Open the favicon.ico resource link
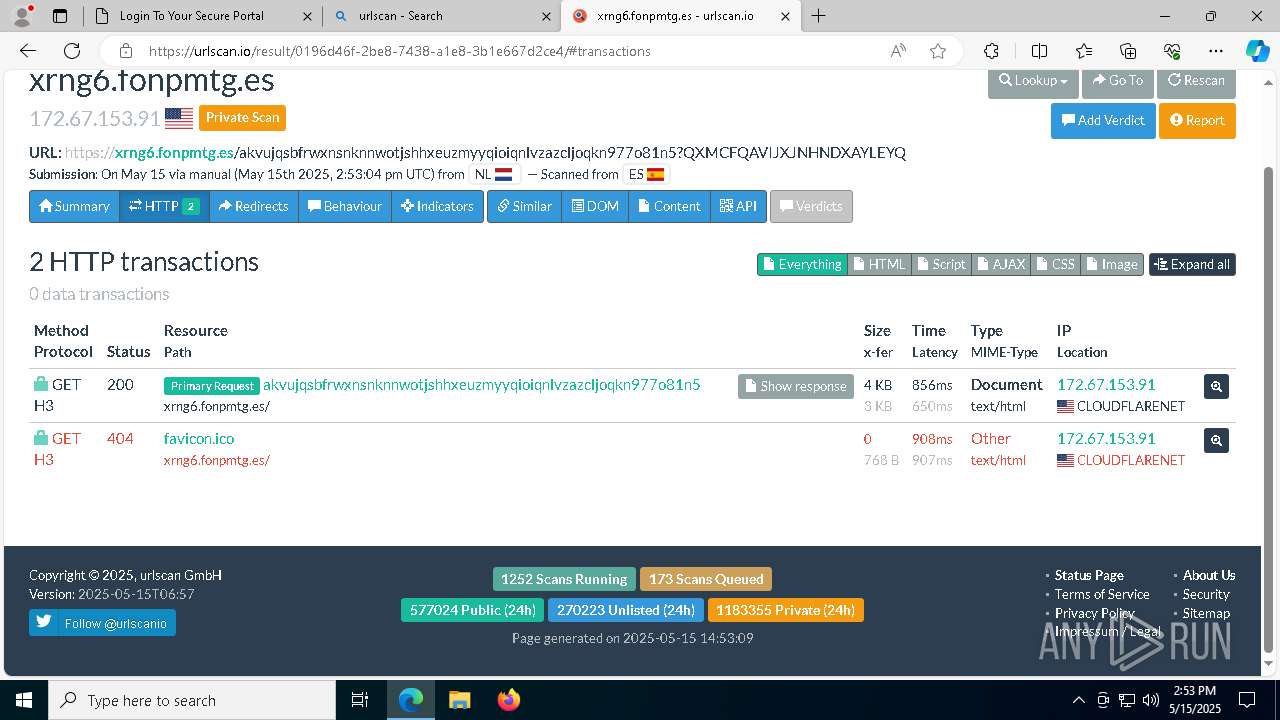This screenshot has width=1280, height=720. point(199,438)
